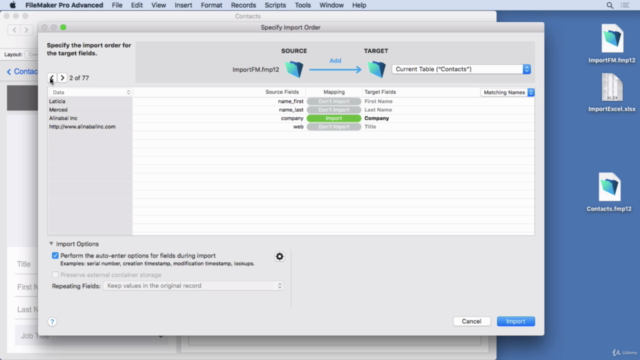Click the Source Fields column header
The width and height of the screenshot is (640, 360).
pos(282,92)
